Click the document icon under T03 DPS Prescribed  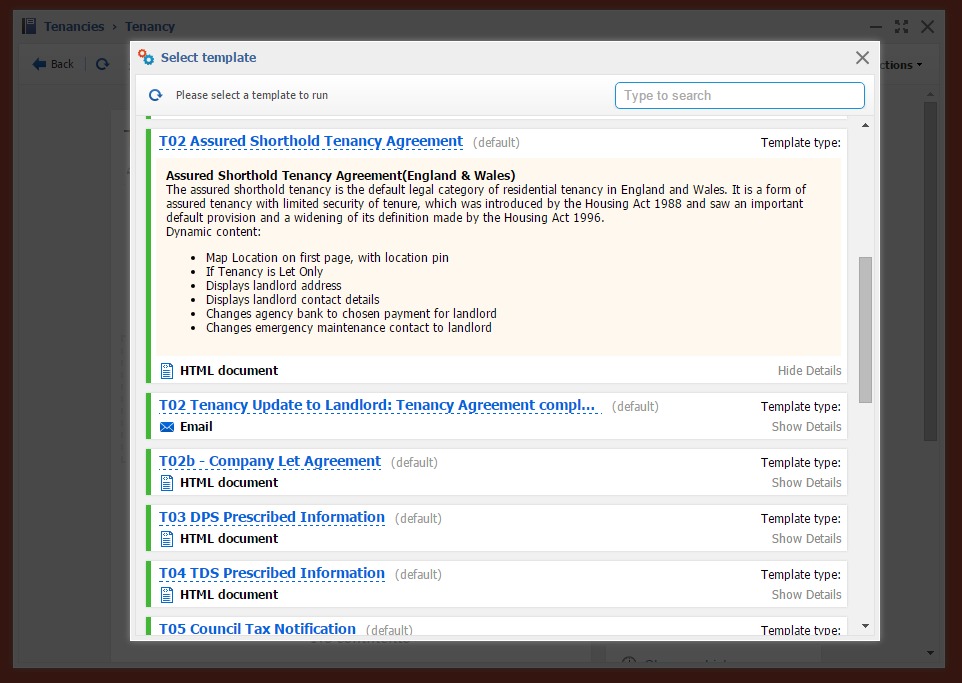tap(167, 539)
